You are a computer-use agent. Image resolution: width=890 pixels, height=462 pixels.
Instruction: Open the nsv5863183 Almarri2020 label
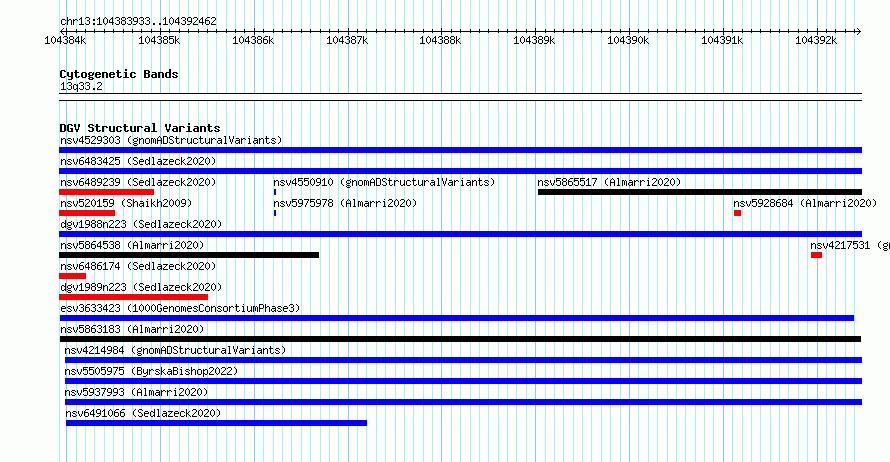coord(132,329)
